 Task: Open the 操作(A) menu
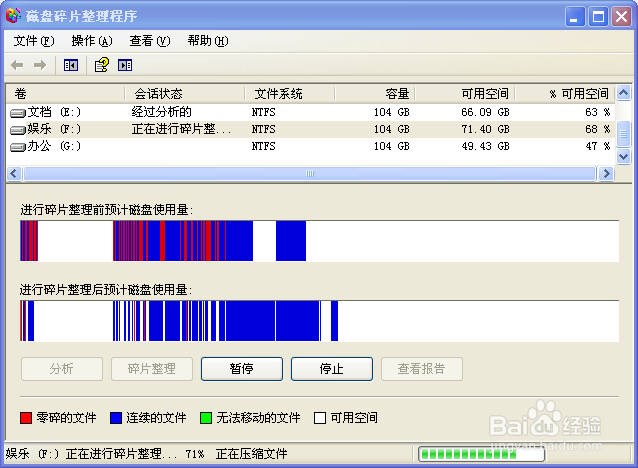(92, 41)
